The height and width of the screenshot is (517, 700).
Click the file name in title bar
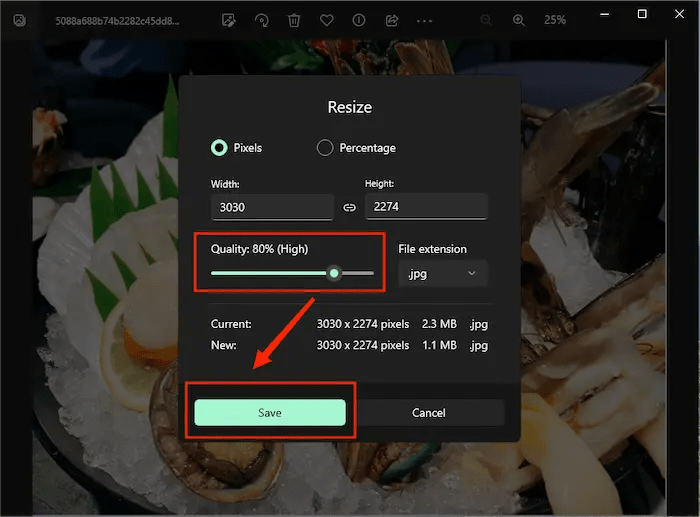tap(117, 21)
